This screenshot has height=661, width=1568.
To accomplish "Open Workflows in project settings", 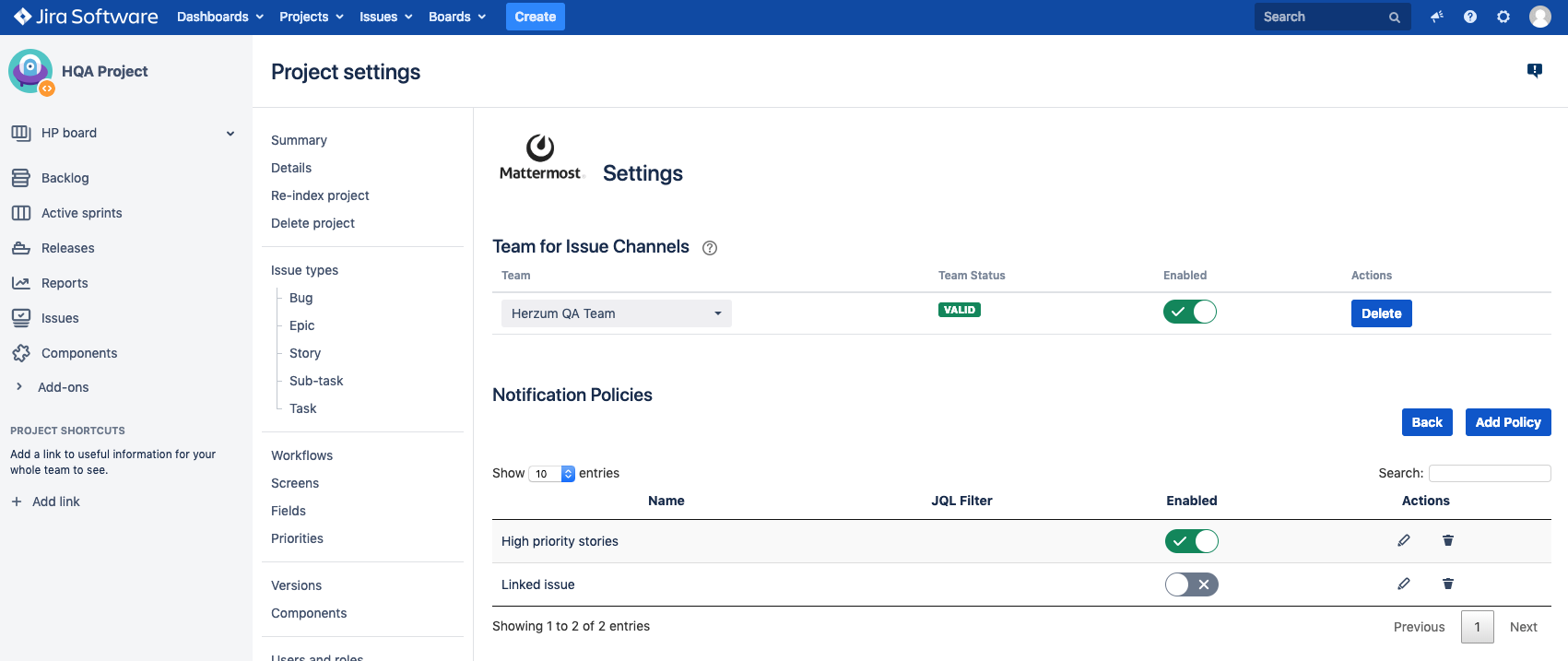I will (x=301, y=455).
